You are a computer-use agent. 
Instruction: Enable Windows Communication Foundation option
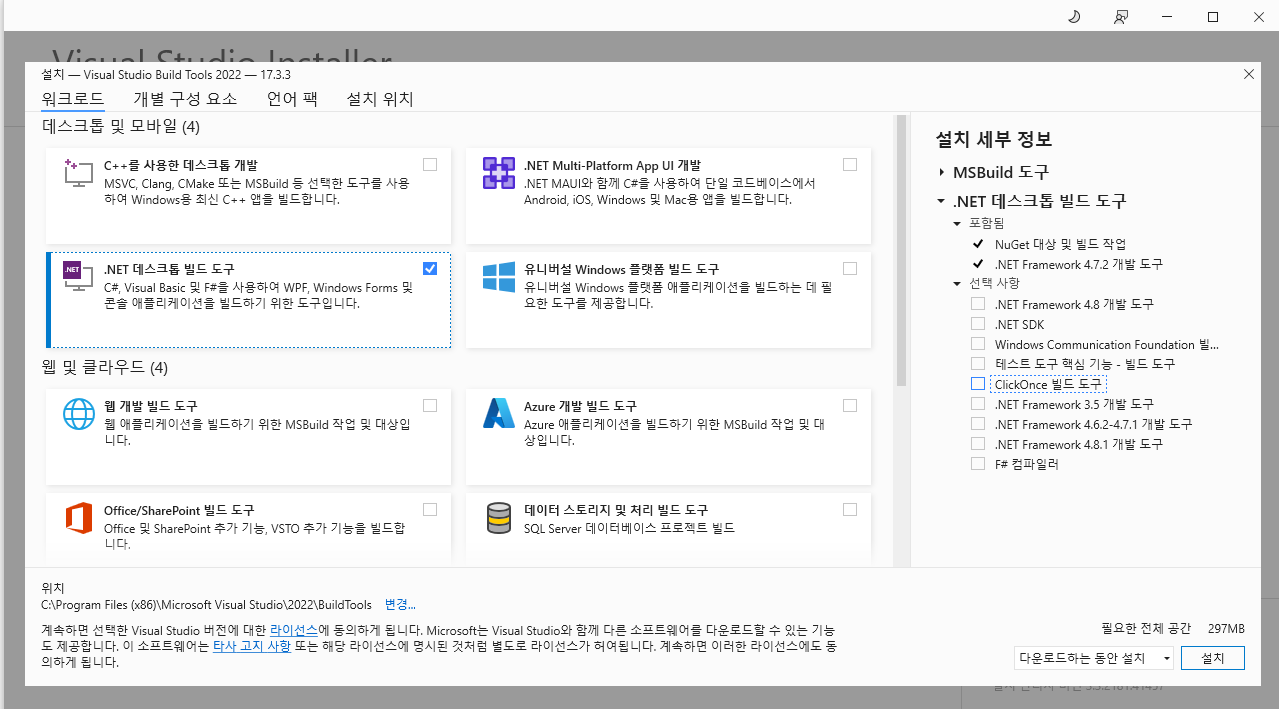[x=978, y=344]
